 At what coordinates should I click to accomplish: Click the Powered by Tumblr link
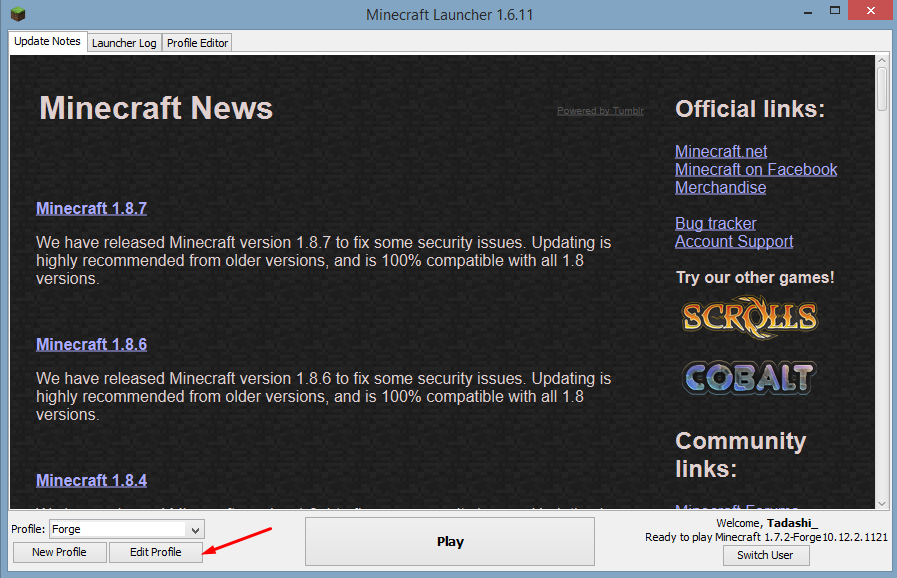tap(601, 111)
